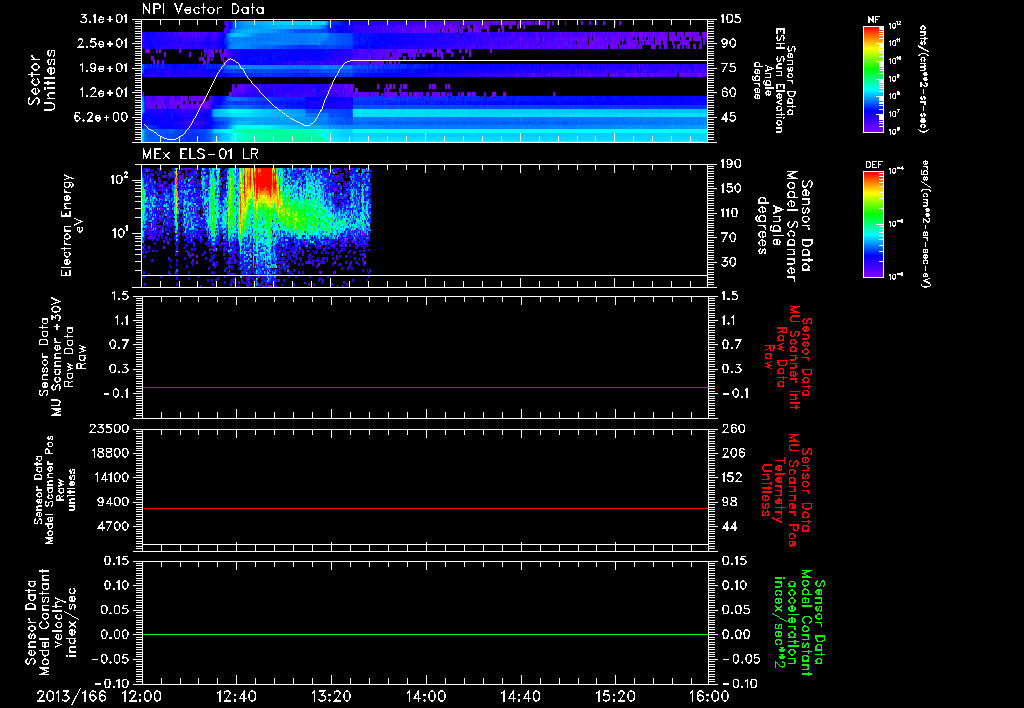Viewport: 1024px width, 708px height.
Task: Click the 23500 scanner position tick value
Action: [108, 429]
